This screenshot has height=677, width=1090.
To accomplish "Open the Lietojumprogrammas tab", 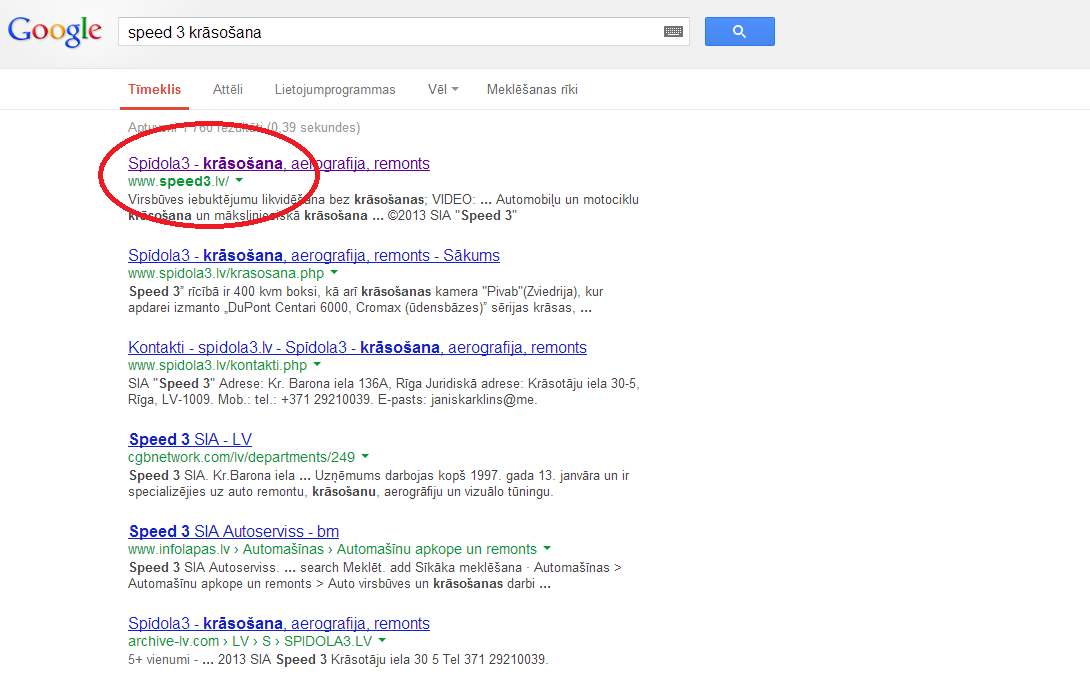I will tap(335, 90).
